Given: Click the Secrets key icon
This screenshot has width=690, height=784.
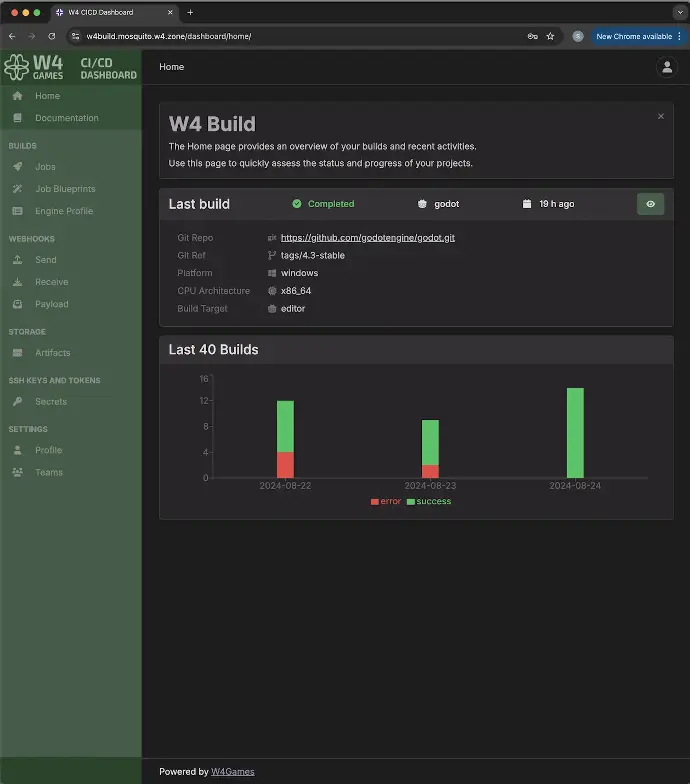Looking at the screenshot, I should [18, 401].
